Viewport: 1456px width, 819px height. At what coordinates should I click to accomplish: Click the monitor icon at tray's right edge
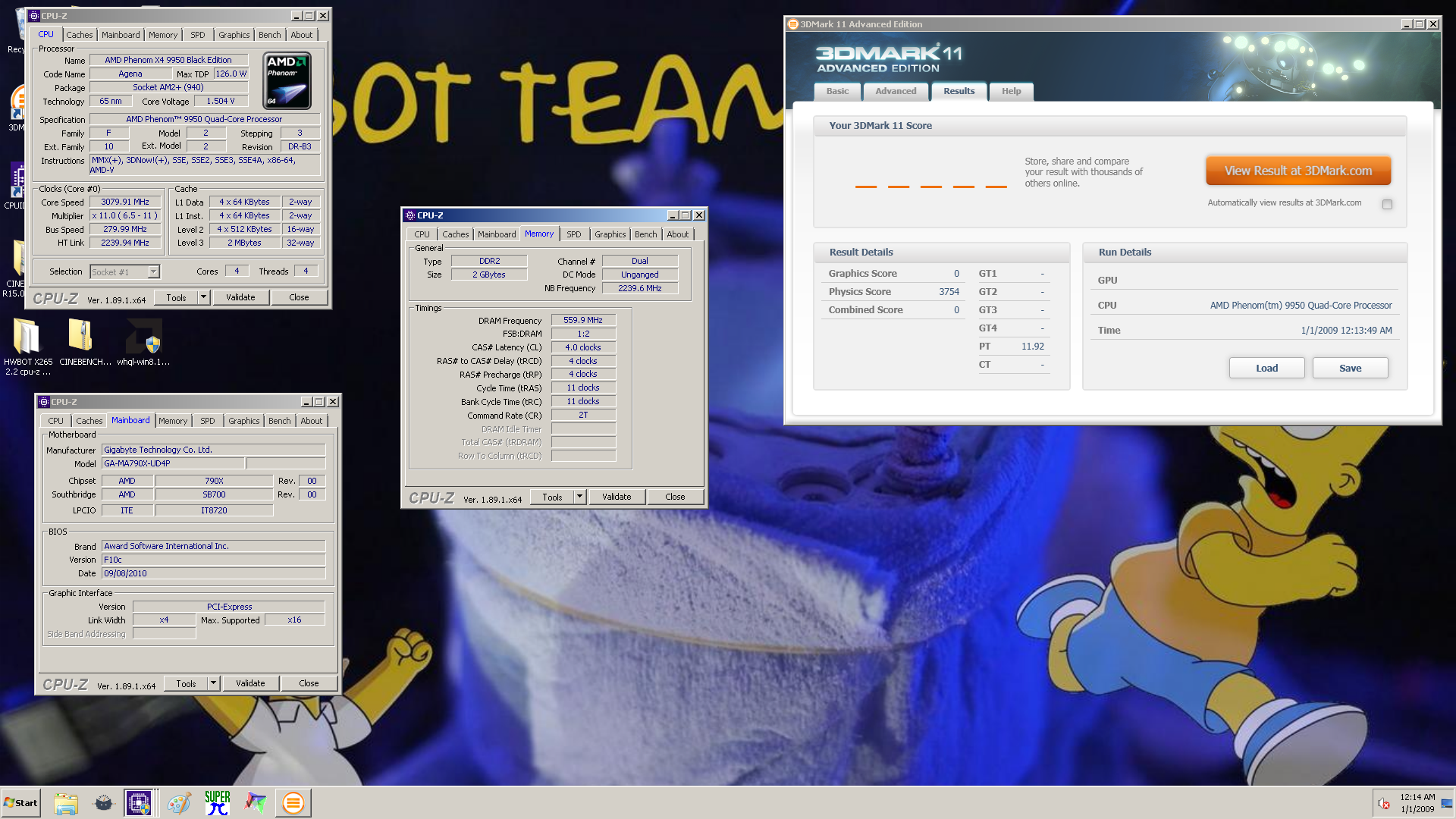click(1447, 804)
